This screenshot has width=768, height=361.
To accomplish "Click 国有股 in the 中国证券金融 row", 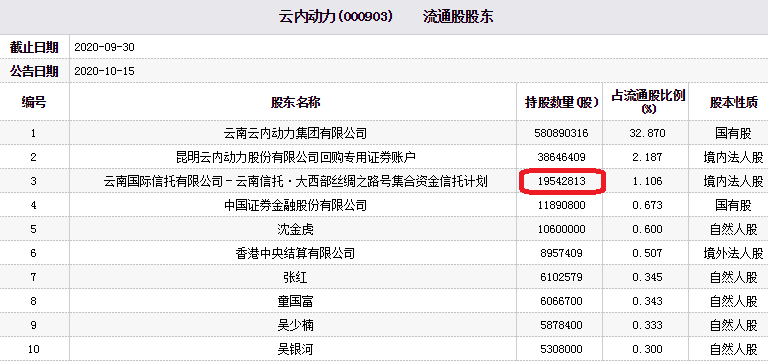I will pos(733,205).
